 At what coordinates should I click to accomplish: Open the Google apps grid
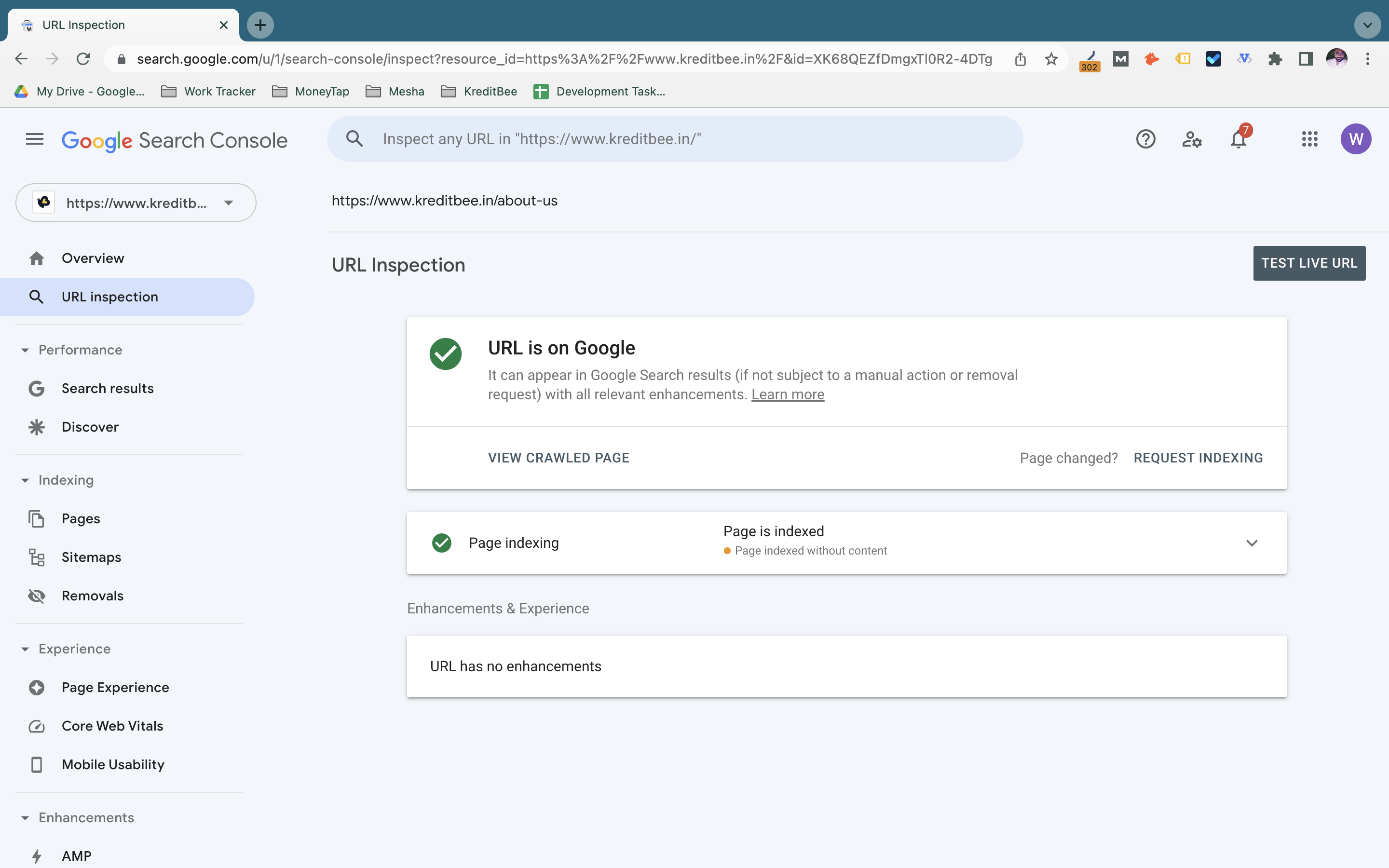pyautogui.click(x=1310, y=139)
